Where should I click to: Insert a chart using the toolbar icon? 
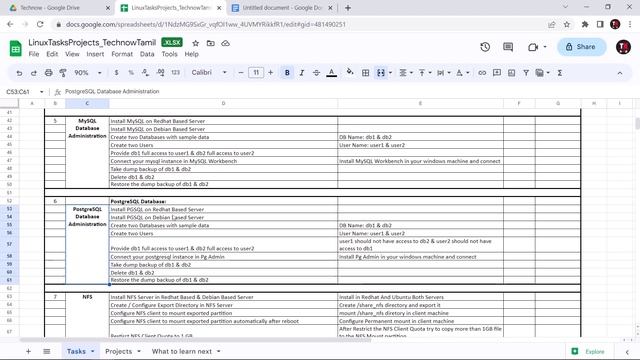[511, 73]
